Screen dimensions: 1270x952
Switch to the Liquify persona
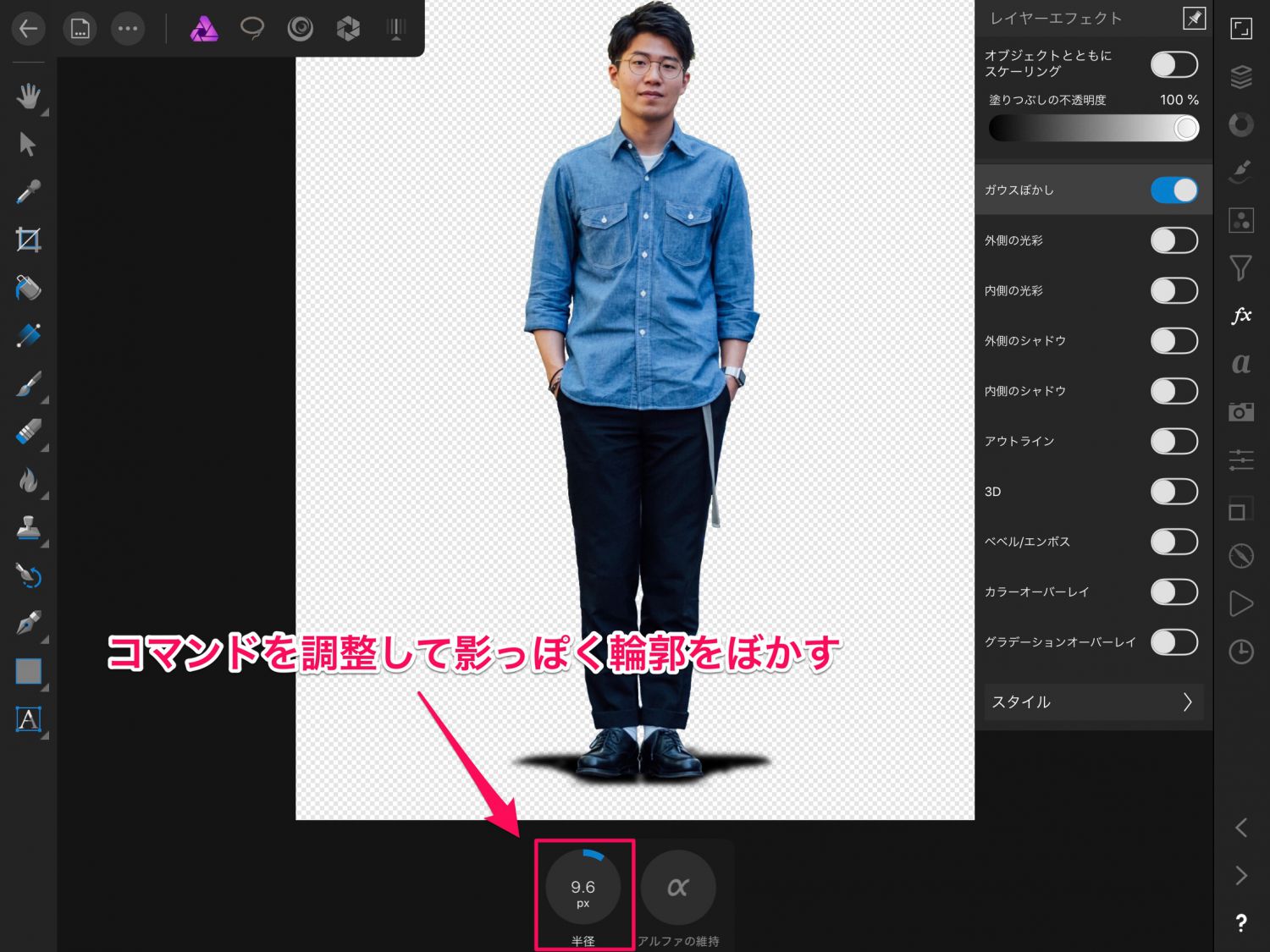pos(300,29)
